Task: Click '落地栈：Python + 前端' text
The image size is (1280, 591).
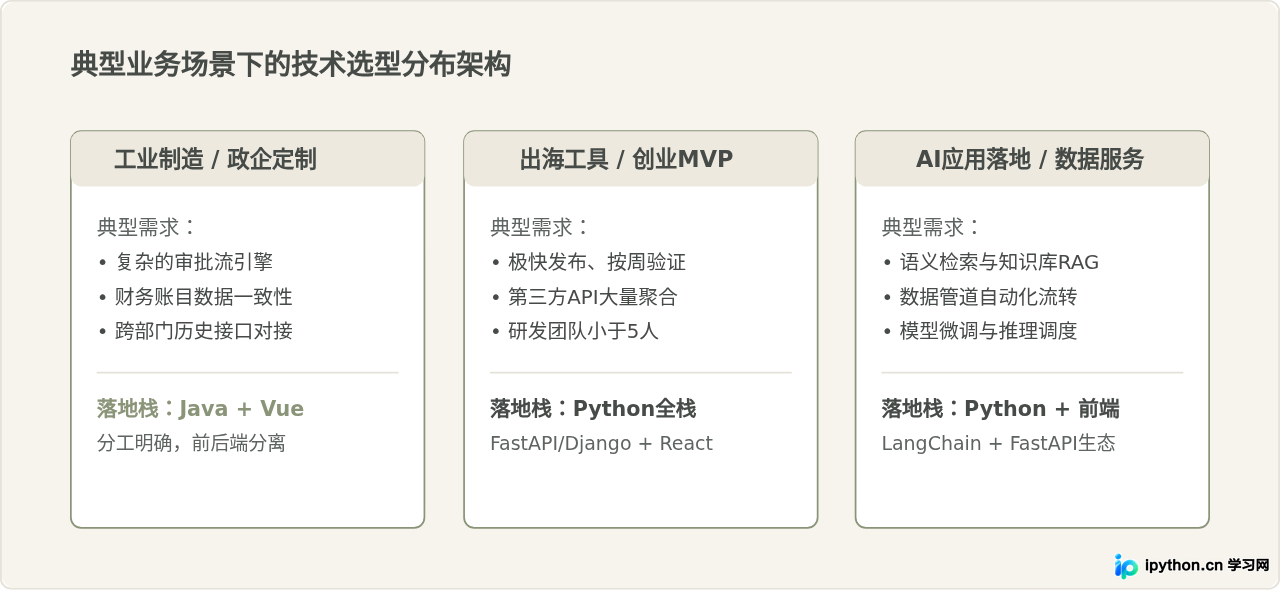Action: point(1000,408)
